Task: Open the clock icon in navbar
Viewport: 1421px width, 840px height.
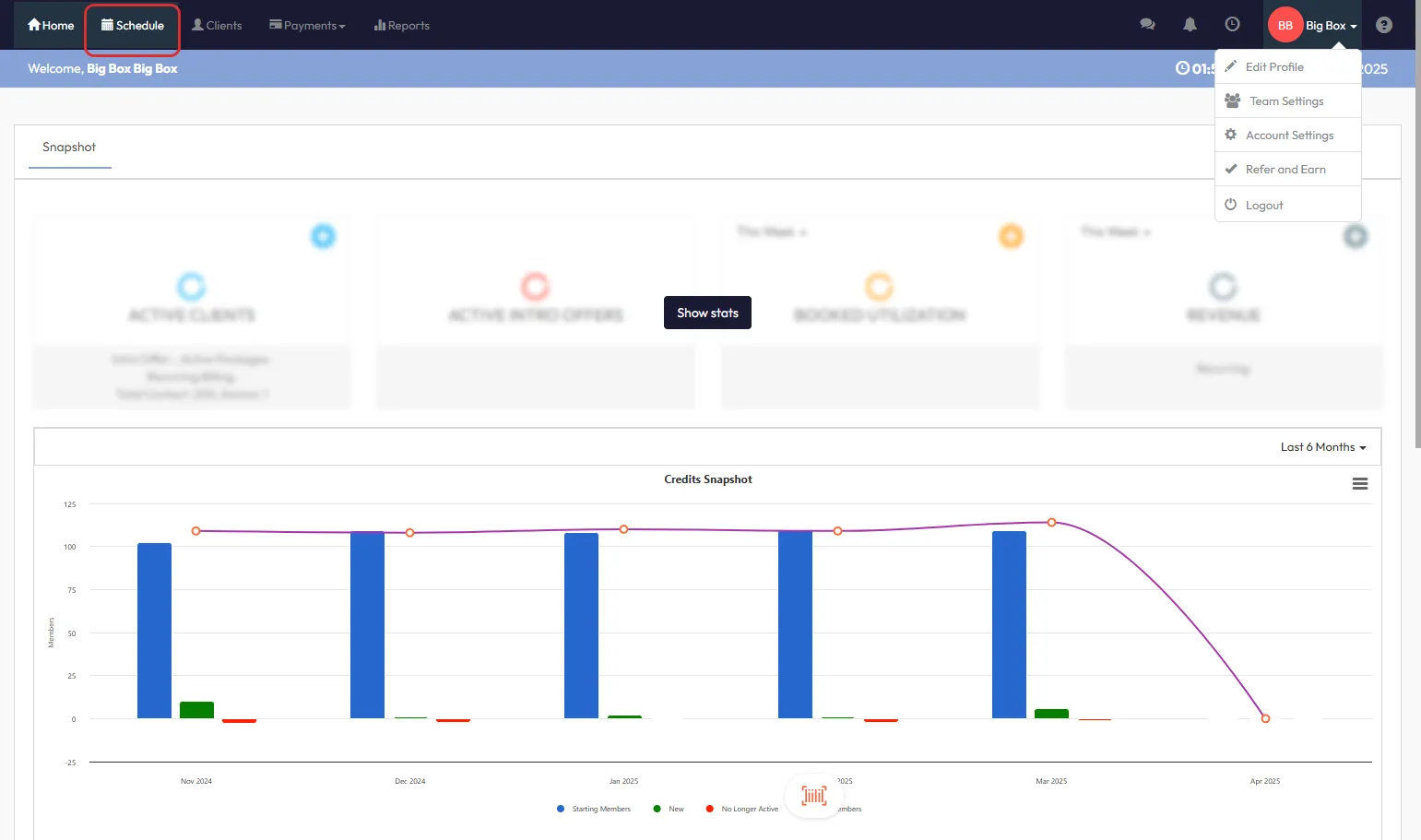Action: (x=1232, y=25)
